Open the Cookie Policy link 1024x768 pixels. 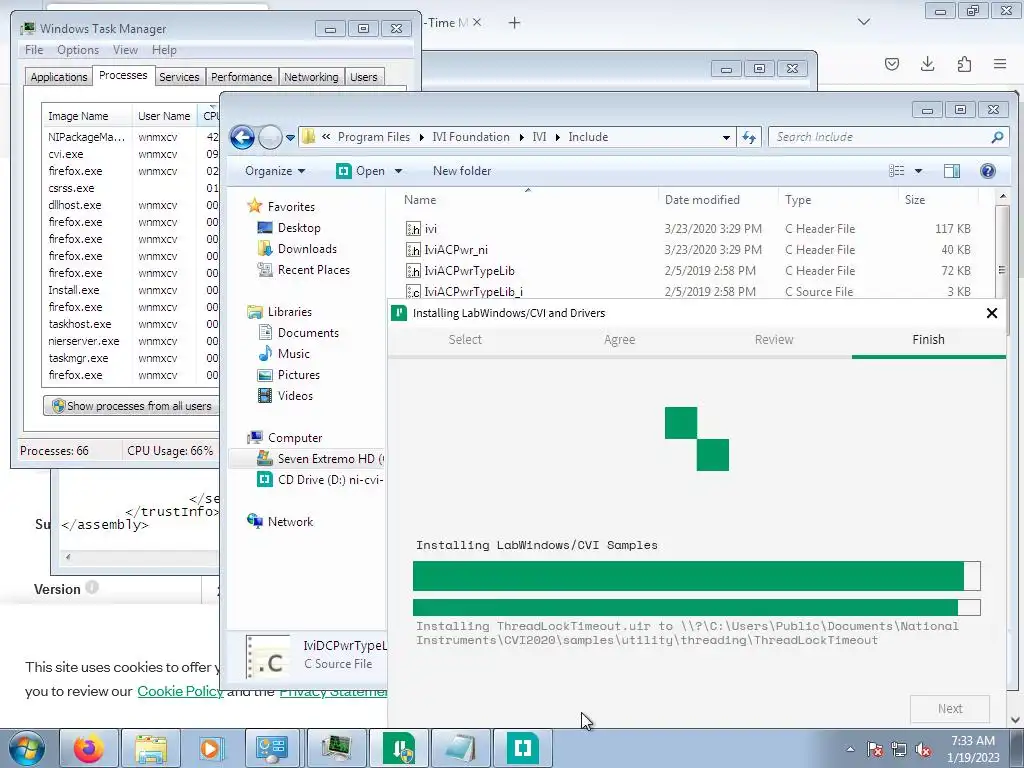point(180,691)
